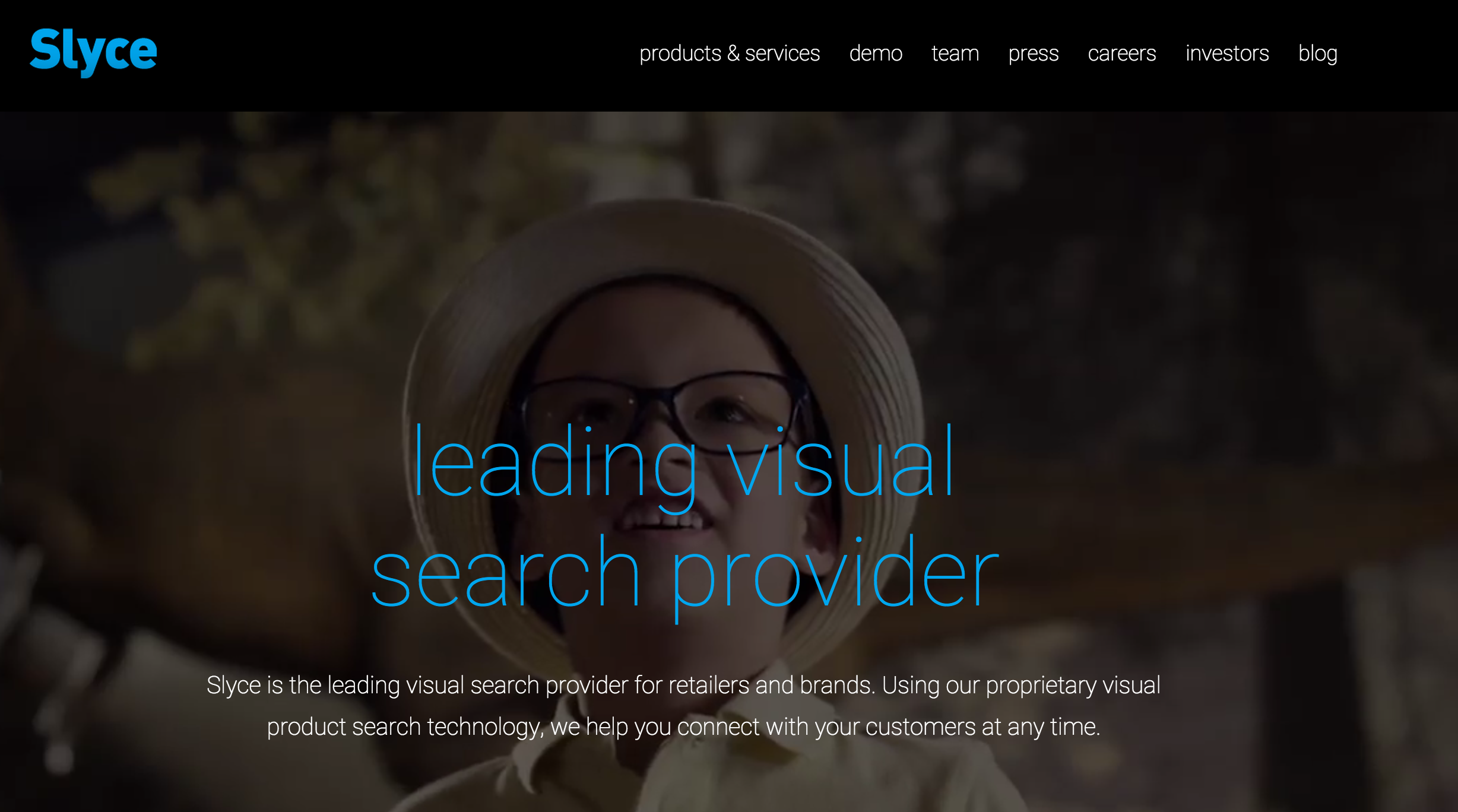
Task: Open the careers link in navigation
Action: (x=1122, y=53)
